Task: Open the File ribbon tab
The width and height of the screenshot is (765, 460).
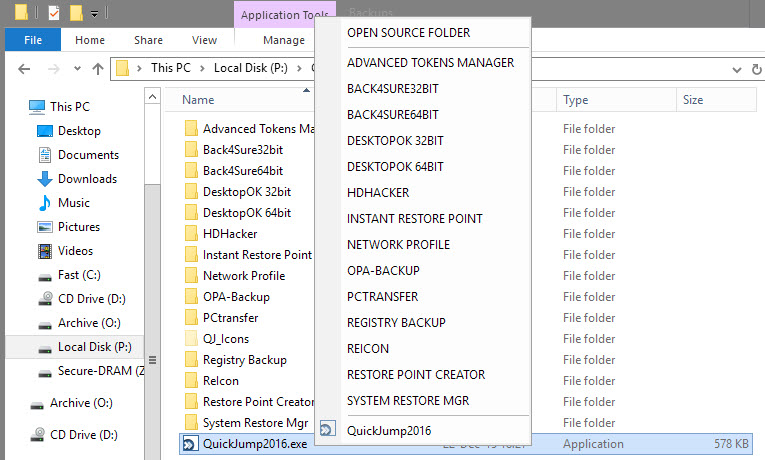Action: point(33,40)
